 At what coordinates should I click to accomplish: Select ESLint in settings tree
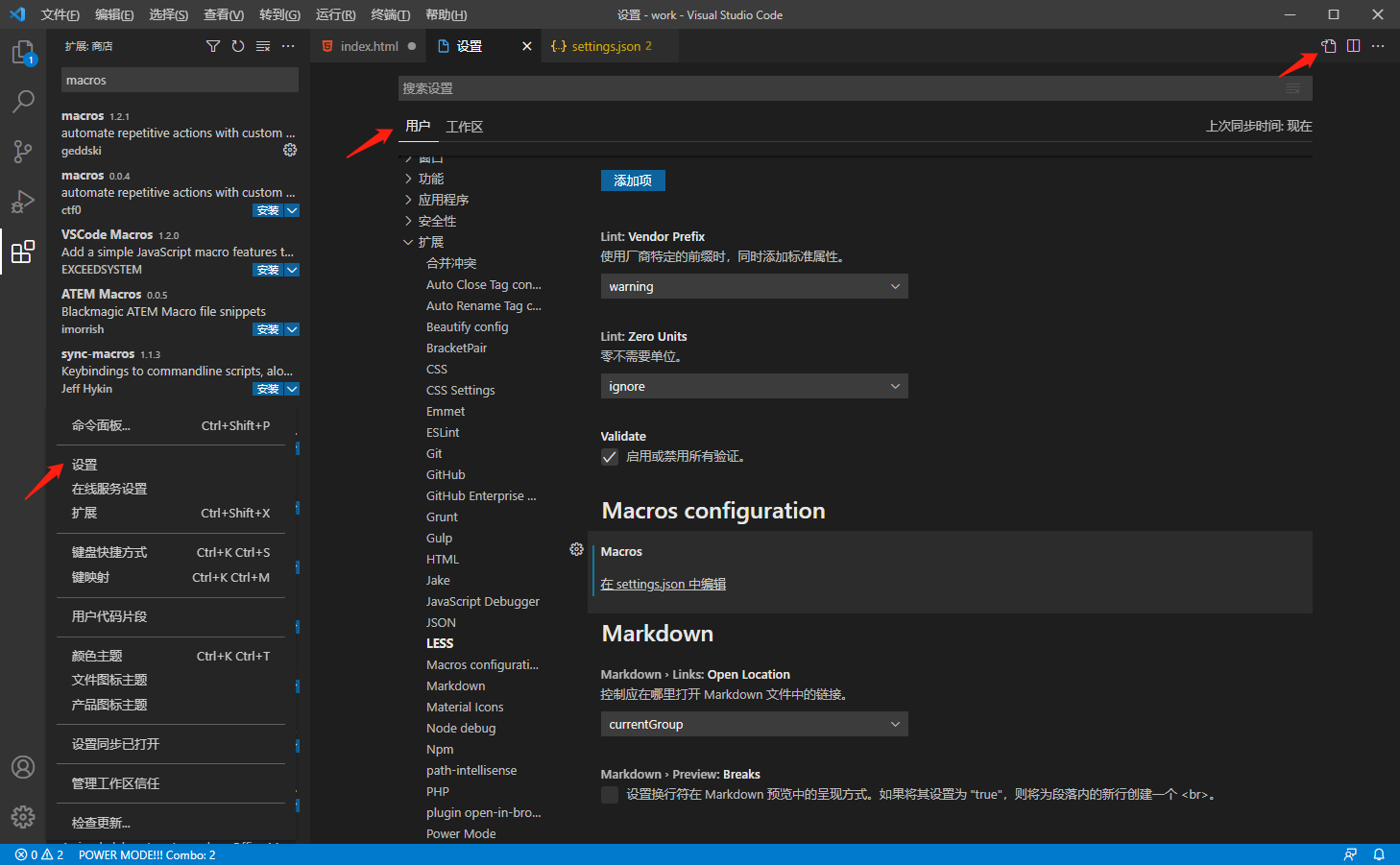[x=443, y=432]
